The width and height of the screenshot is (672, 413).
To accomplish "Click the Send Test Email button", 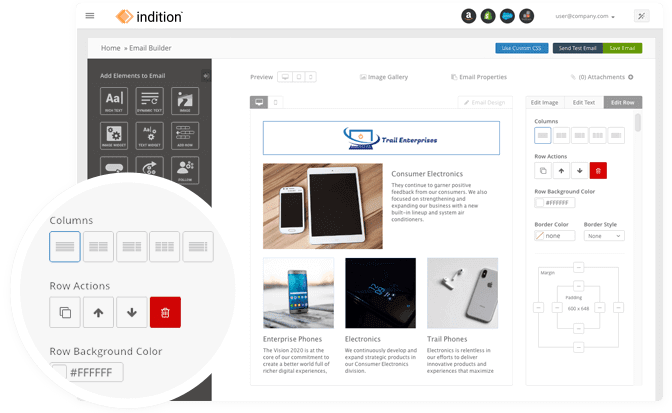I will click(x=577, y=48).
